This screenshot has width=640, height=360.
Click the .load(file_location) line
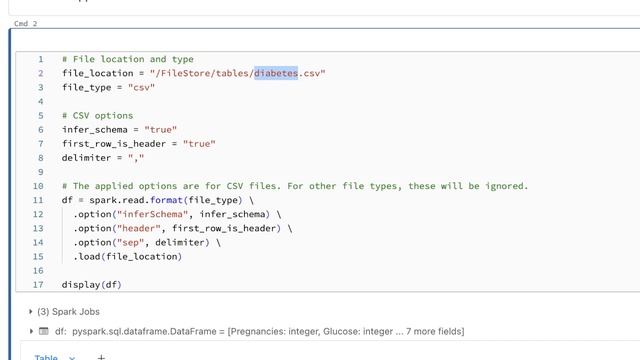click(127, 256)
